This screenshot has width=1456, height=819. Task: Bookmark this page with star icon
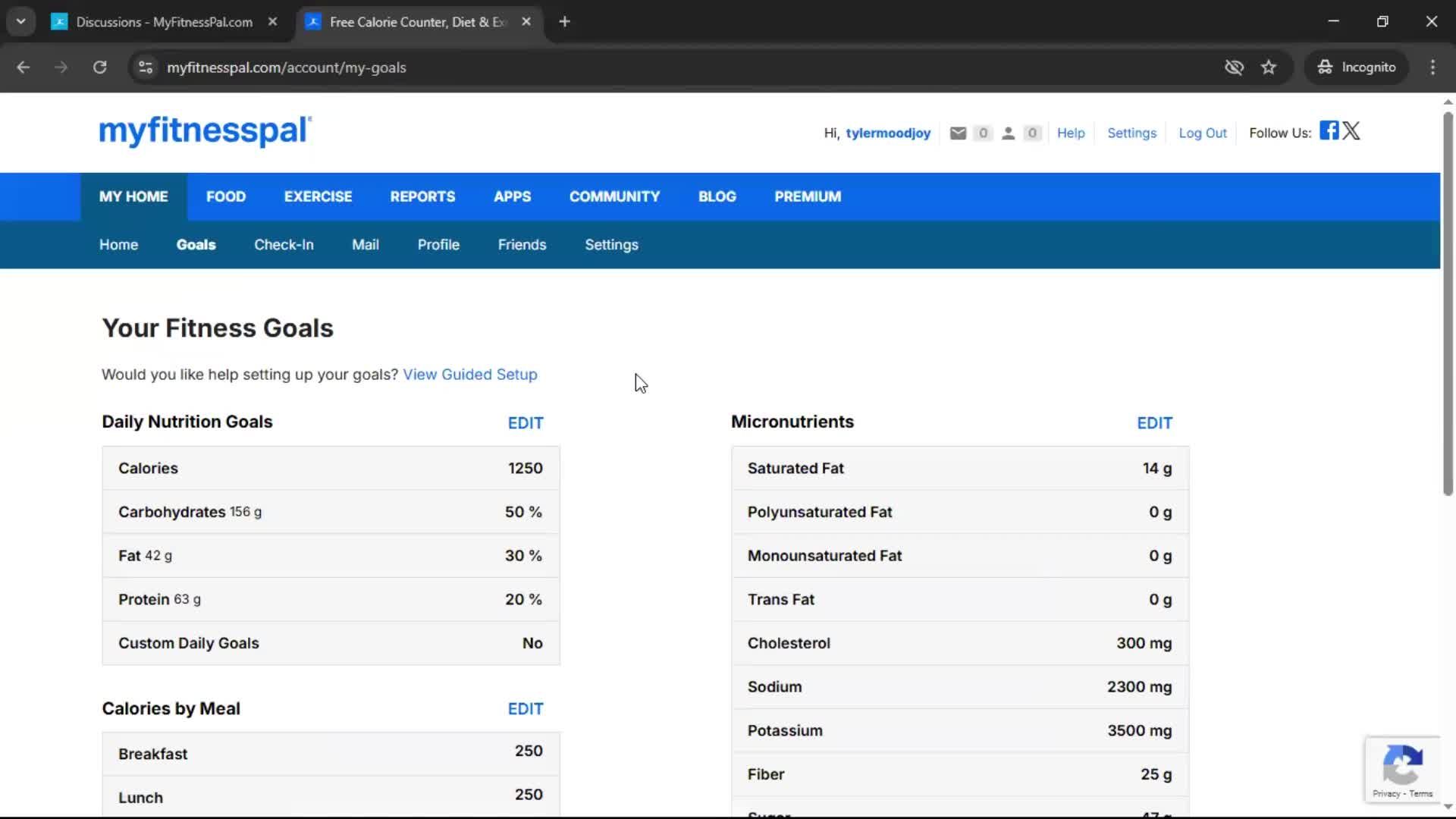(x=1269, y=67)
